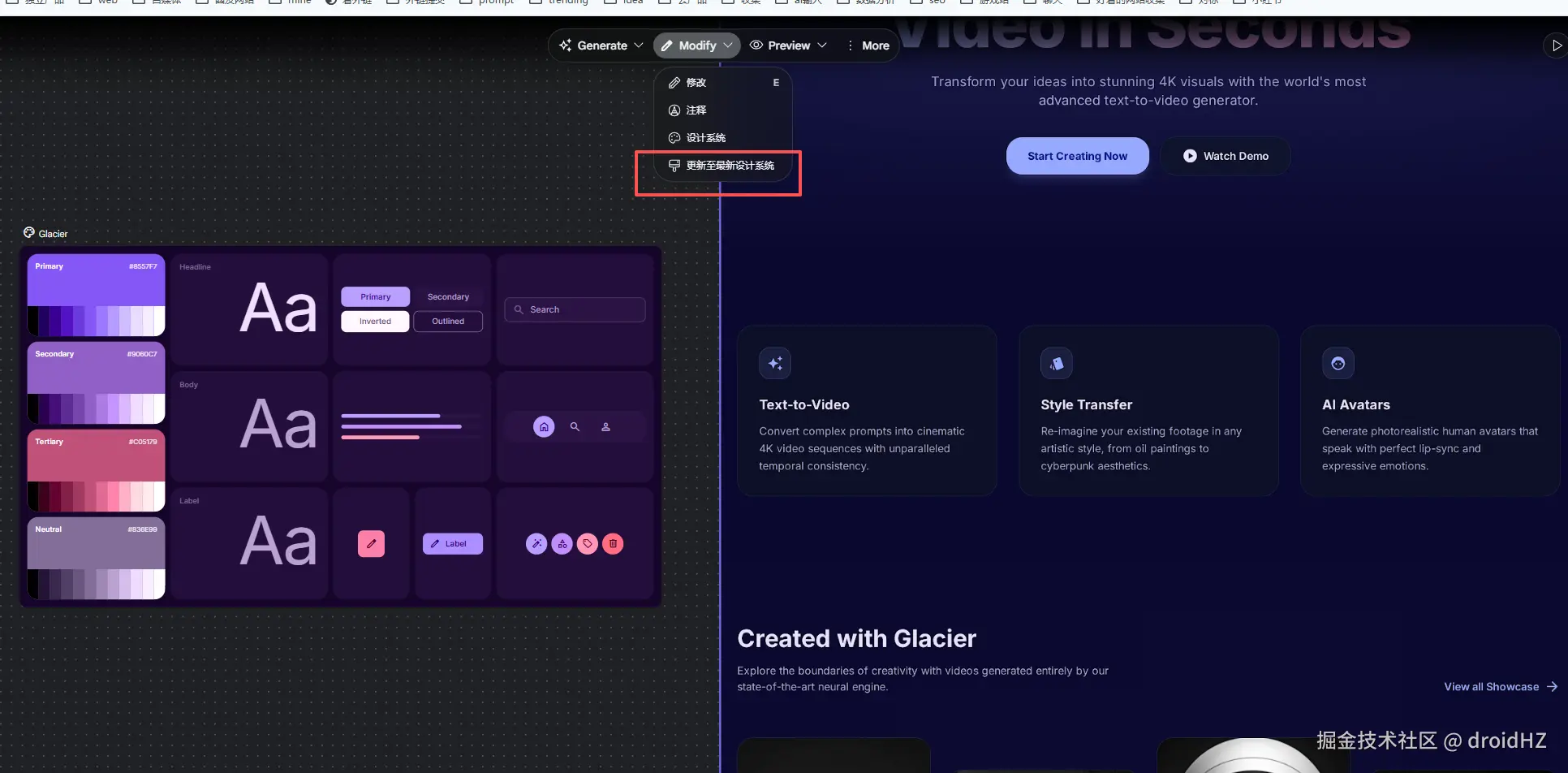
Task: Click the user profile icon in the sample nav
Action: [x=605, y=426]
